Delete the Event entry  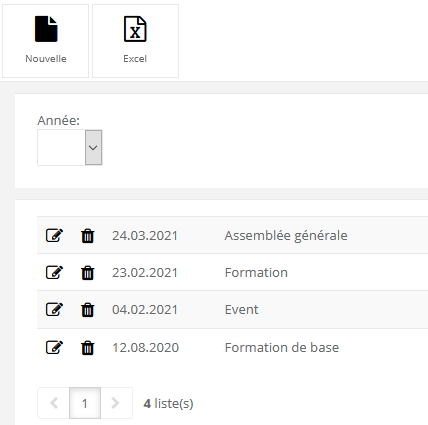click(x=88, y=310)
